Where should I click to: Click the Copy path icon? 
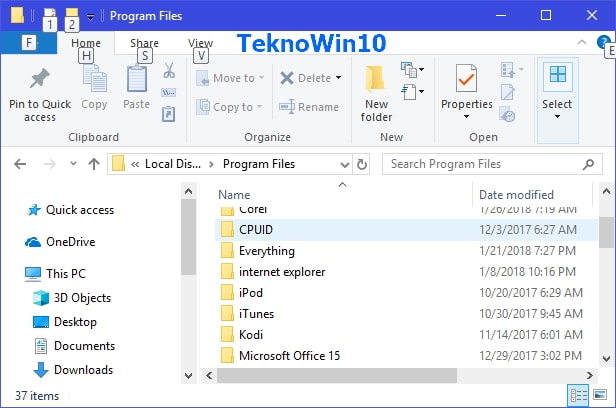pos(169,93)
